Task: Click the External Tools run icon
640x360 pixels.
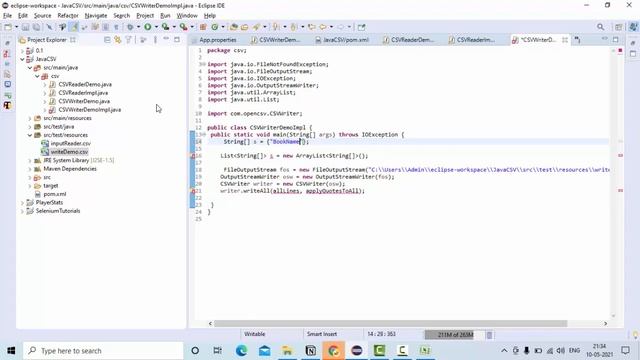Action: (x=183, y=27)
